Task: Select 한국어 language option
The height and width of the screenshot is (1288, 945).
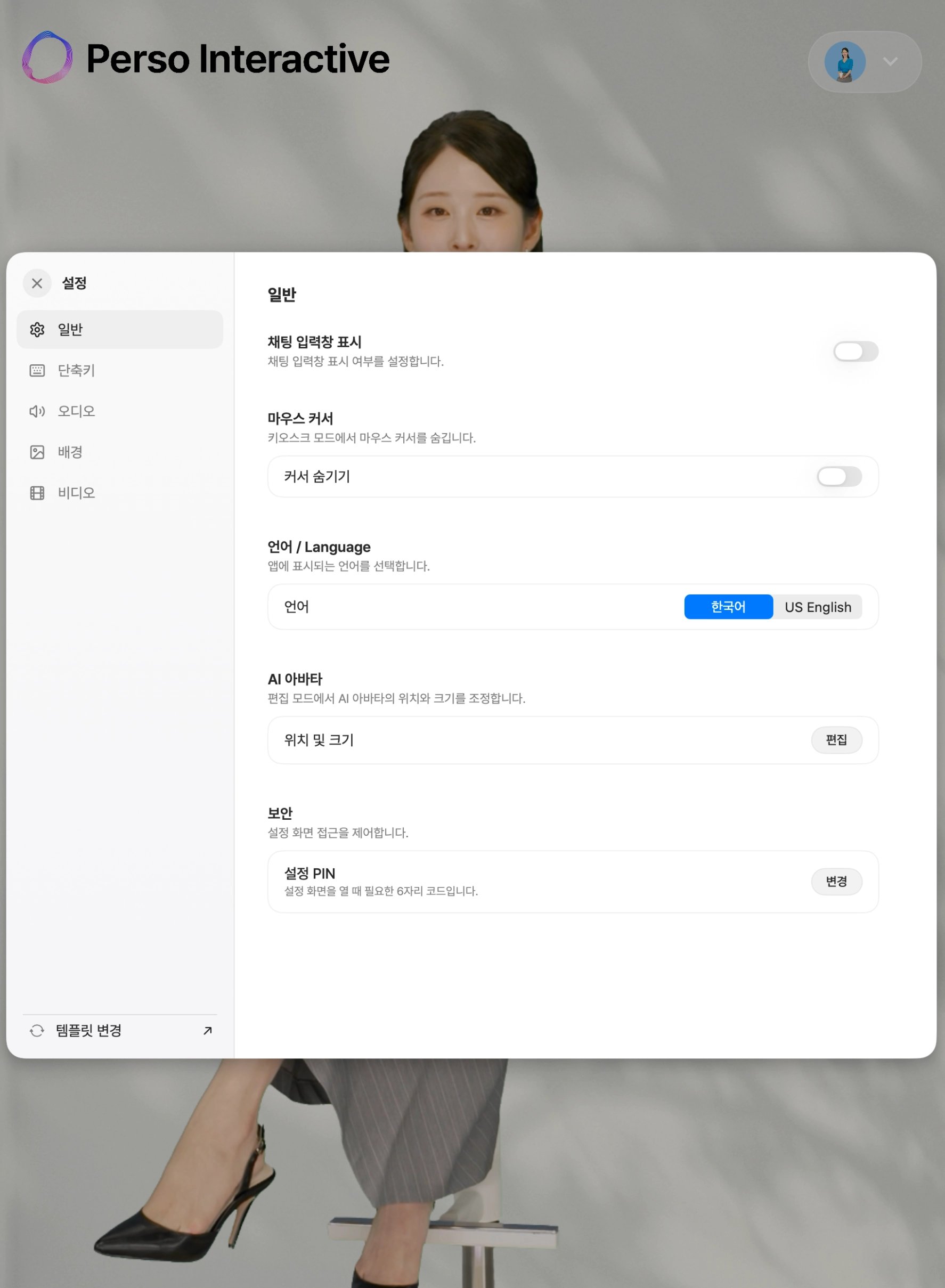Action: click(728, 607)
